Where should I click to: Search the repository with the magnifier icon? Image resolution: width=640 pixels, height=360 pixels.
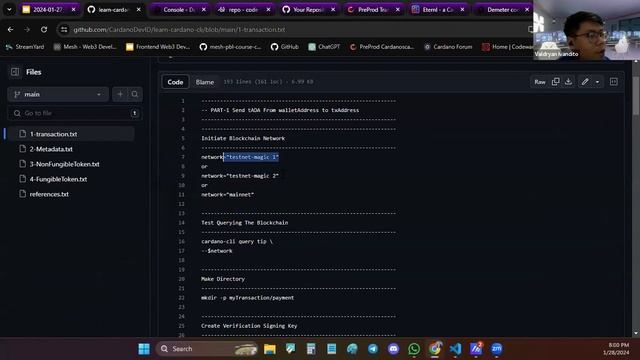tap(135, 94)
